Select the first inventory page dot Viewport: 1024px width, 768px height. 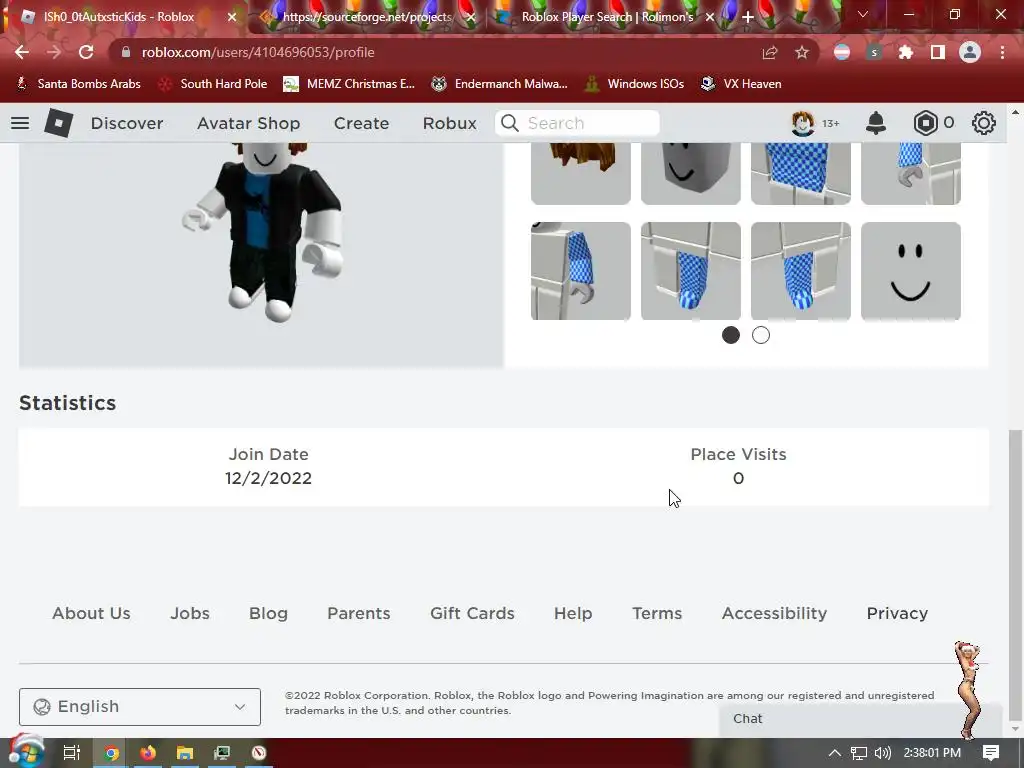point(731,335)
